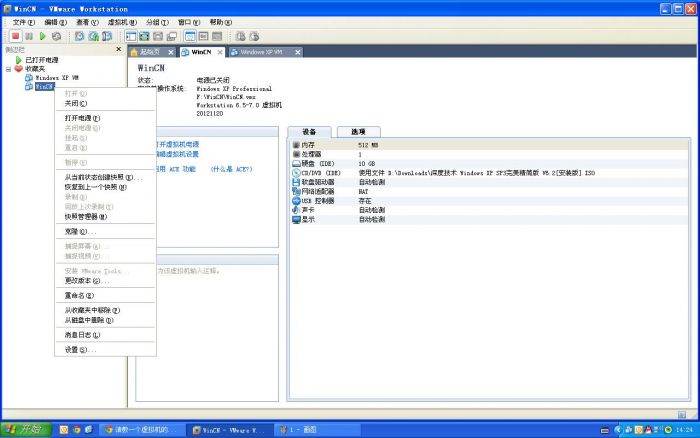Click the last toolbar icon after Capture Screen
The height and width of the screenshot is (438, 700).
[x=254, y=36]
